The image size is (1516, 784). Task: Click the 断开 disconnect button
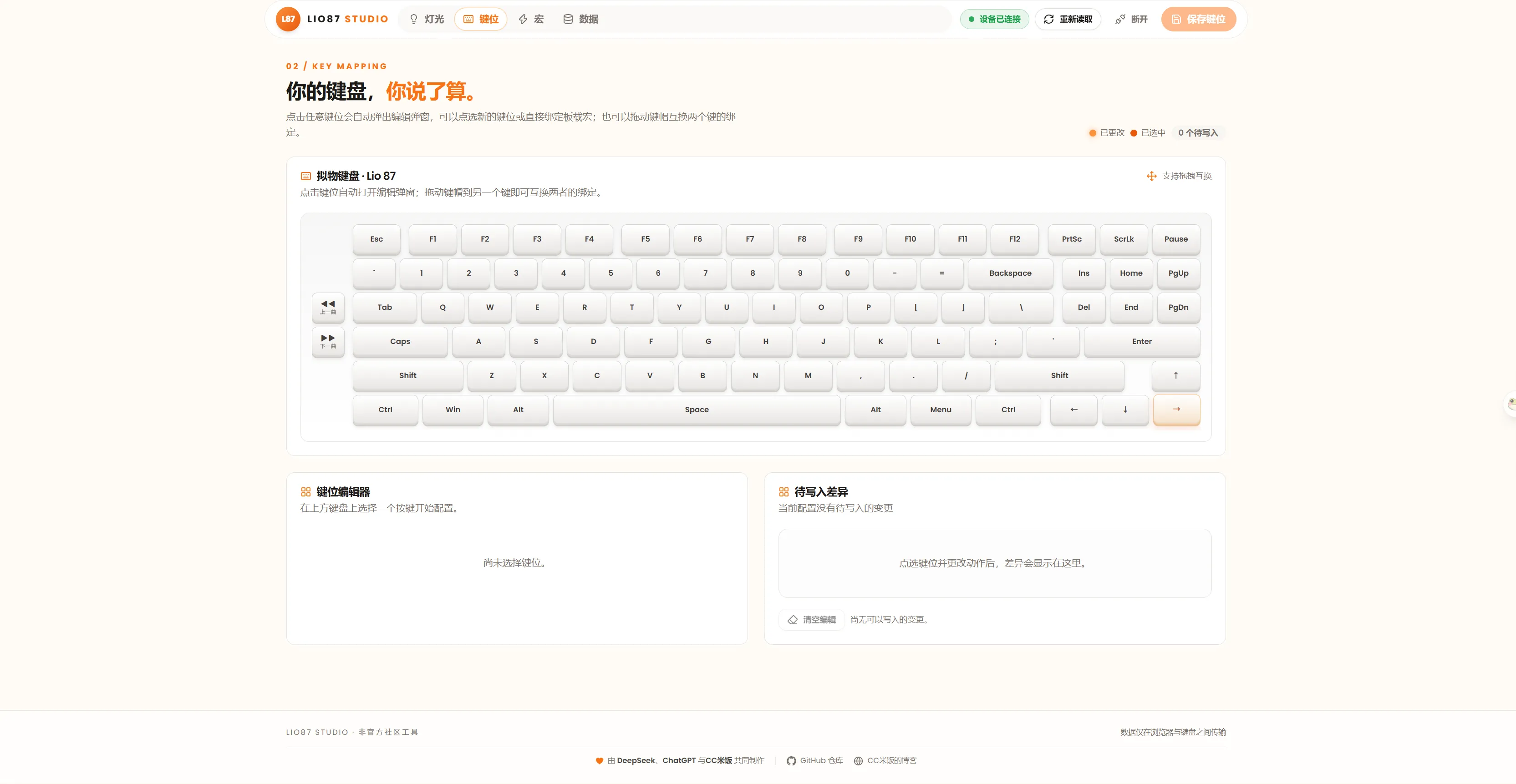1131,19
